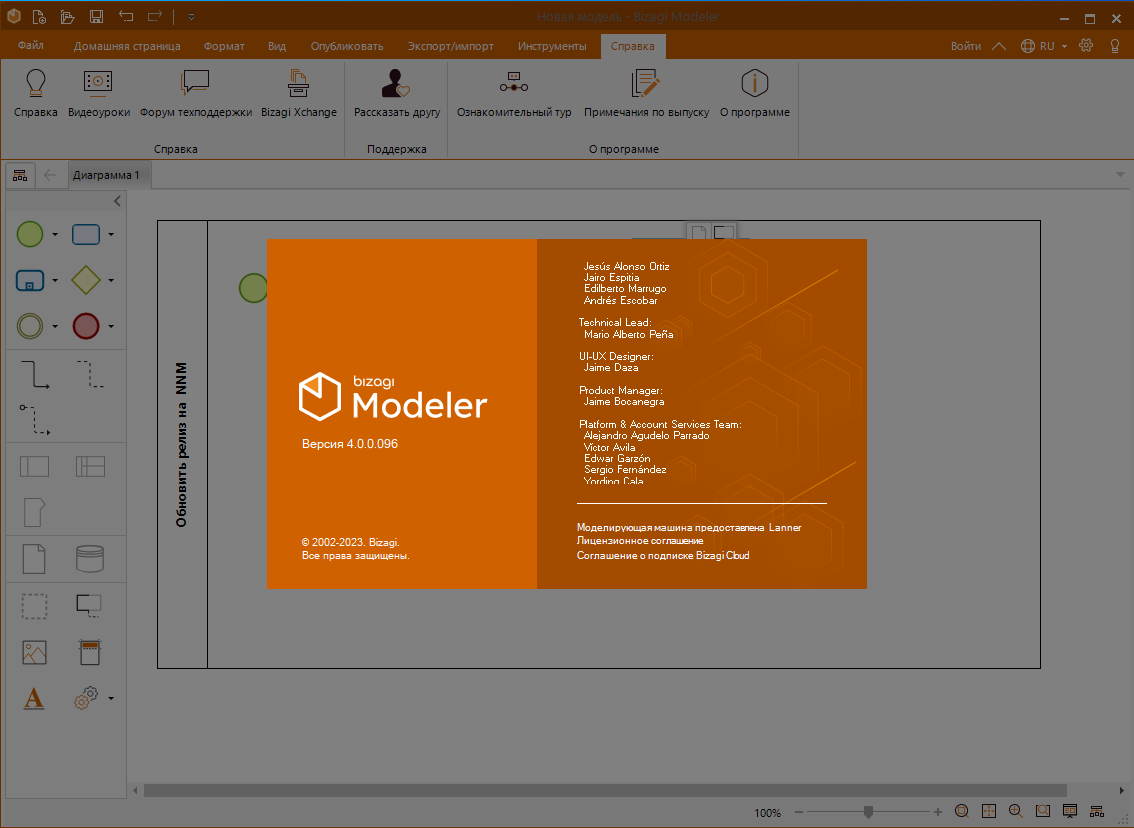This screenshot has height=828, width=1134.
Task: Switch to Домашняя страница tab
Action: 127,46
